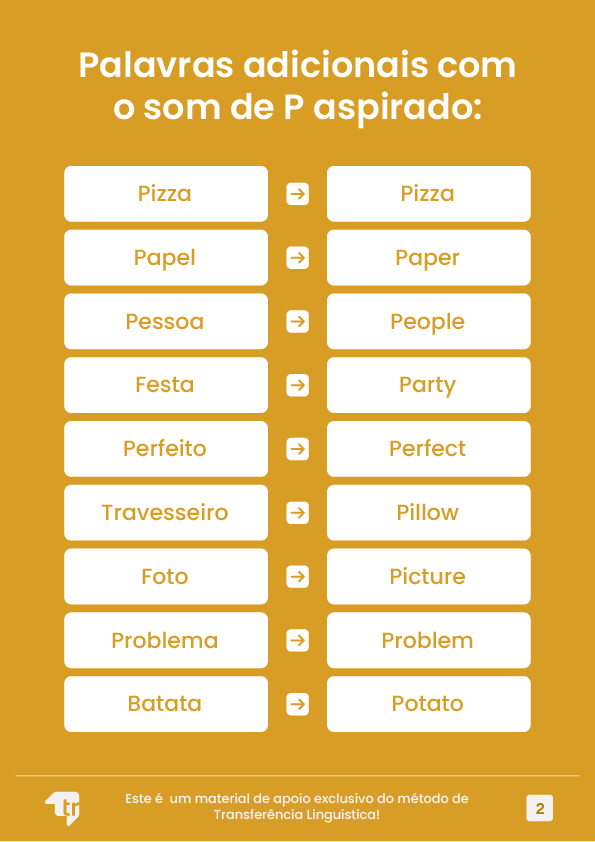Viewport: 595px width, 842px height.
Task: Select the Papel word card
Action: pyautogui.click(x=166, y=258)
